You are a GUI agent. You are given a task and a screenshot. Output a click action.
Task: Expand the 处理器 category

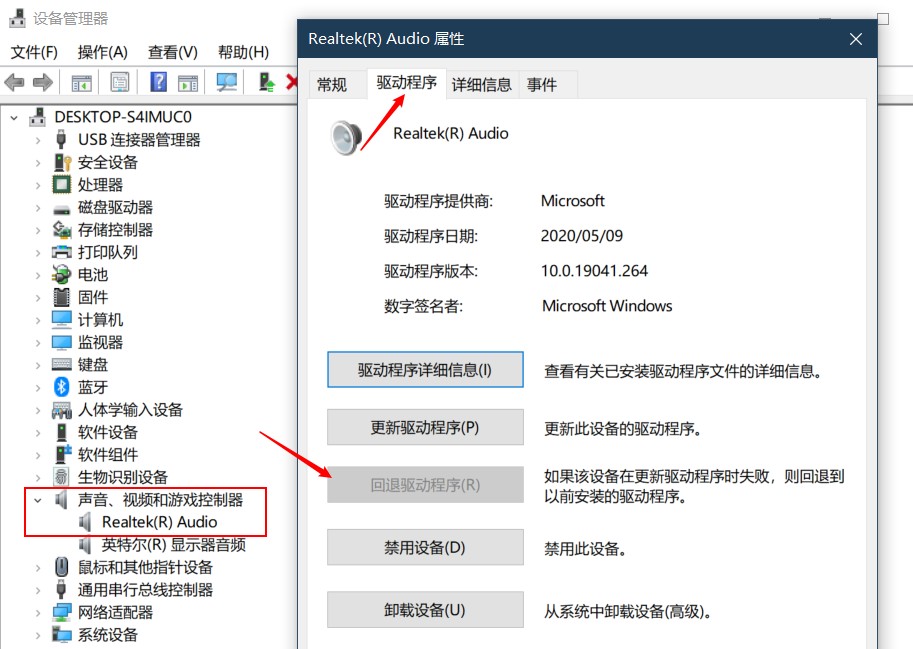click(x=38, y=186)
